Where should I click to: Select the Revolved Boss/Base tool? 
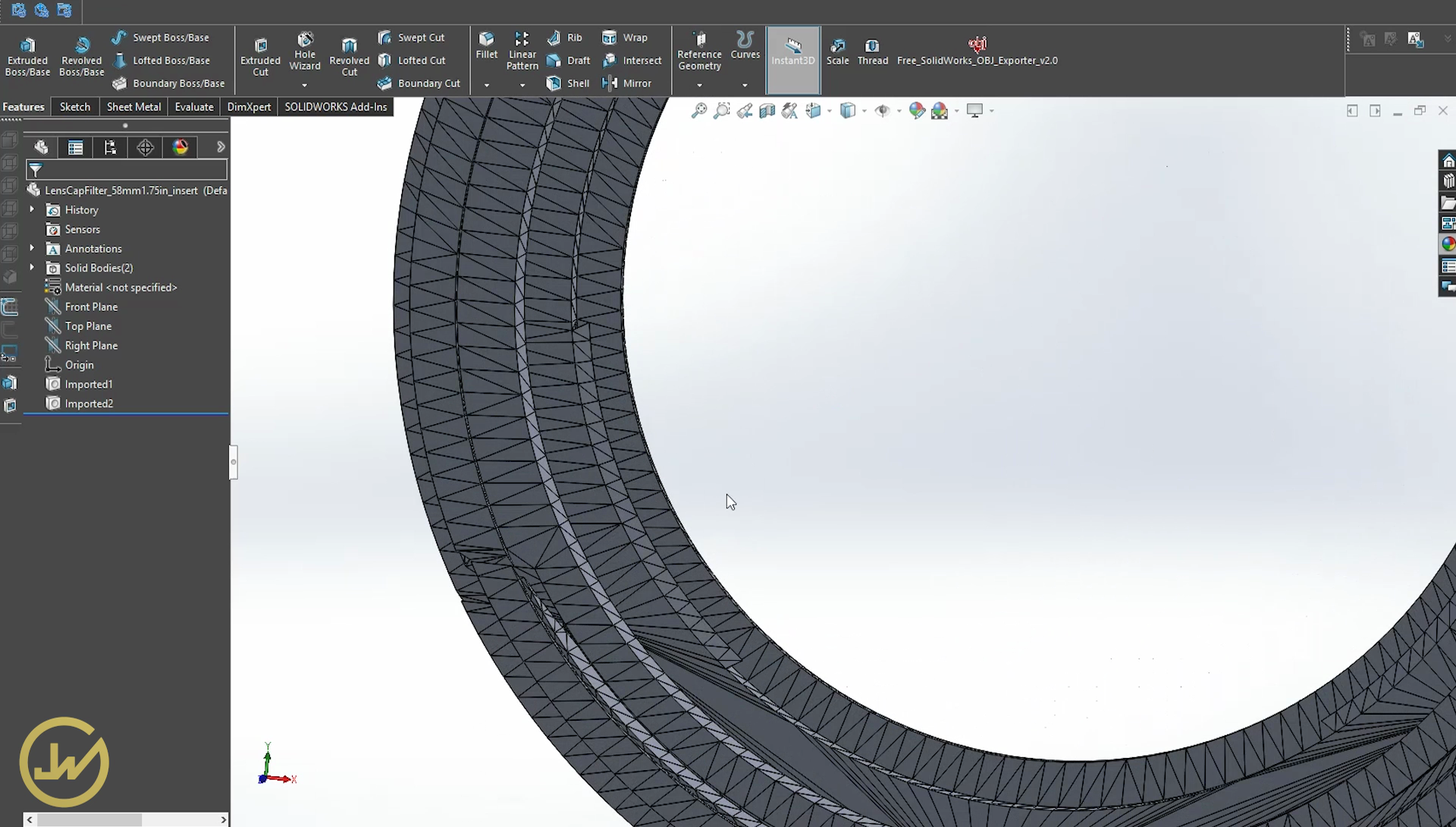[x=81, y=57]
